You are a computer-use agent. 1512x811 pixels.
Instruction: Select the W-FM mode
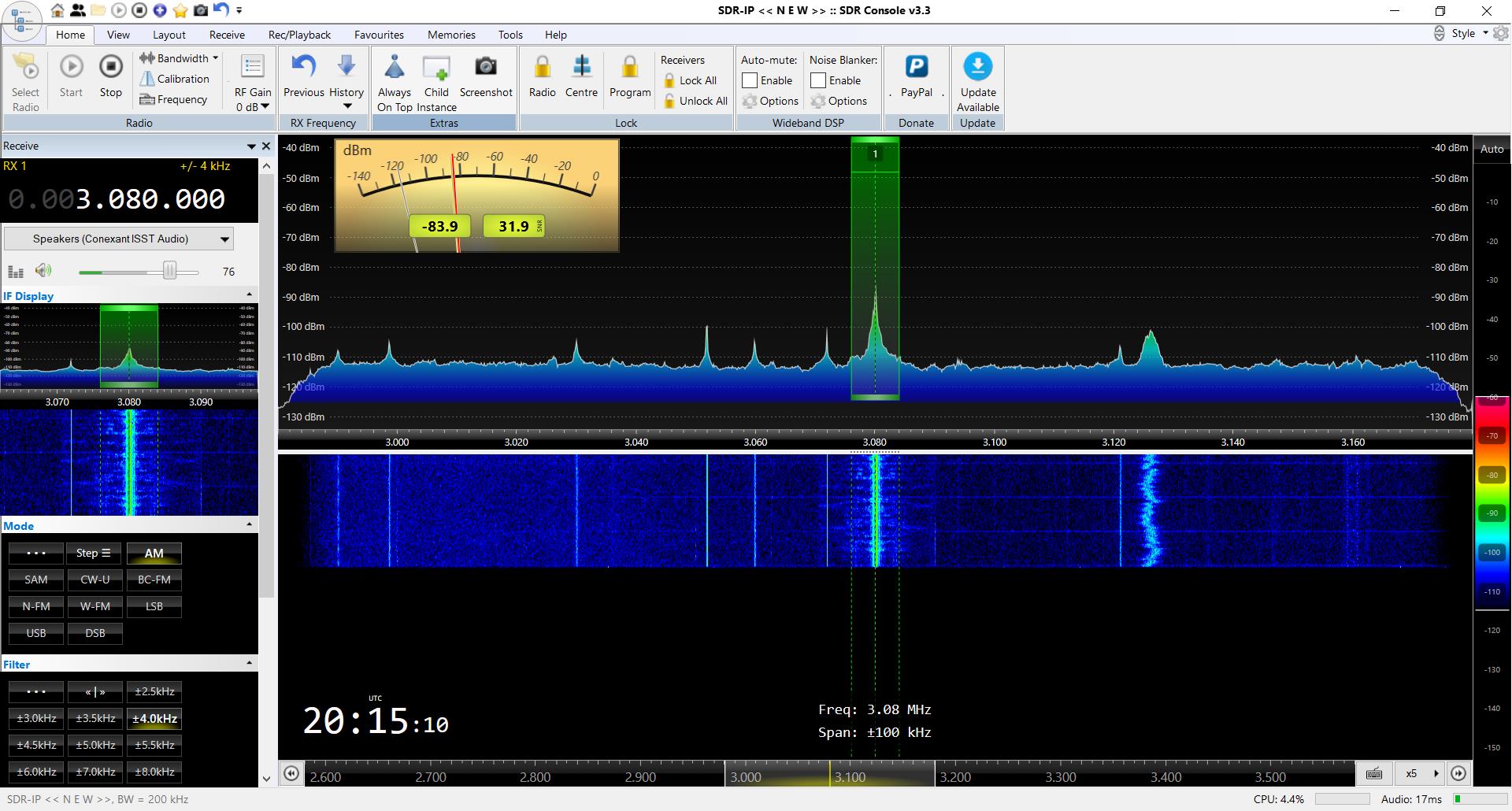(x=94, y=606)
